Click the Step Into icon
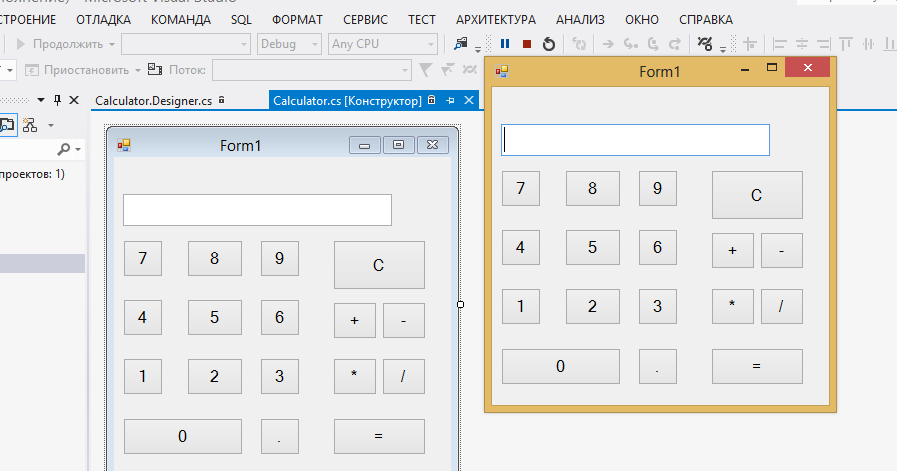 (x=630, y=43)
